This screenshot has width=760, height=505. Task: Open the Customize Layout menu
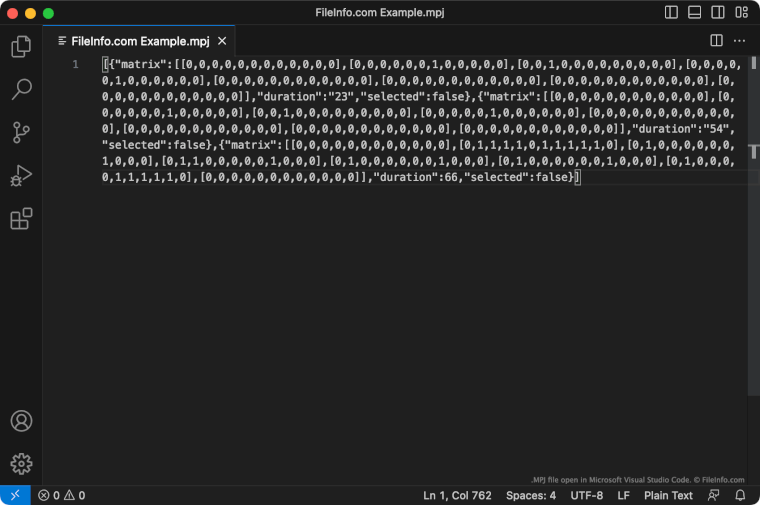pyautogui.click(x=741, y=13)
